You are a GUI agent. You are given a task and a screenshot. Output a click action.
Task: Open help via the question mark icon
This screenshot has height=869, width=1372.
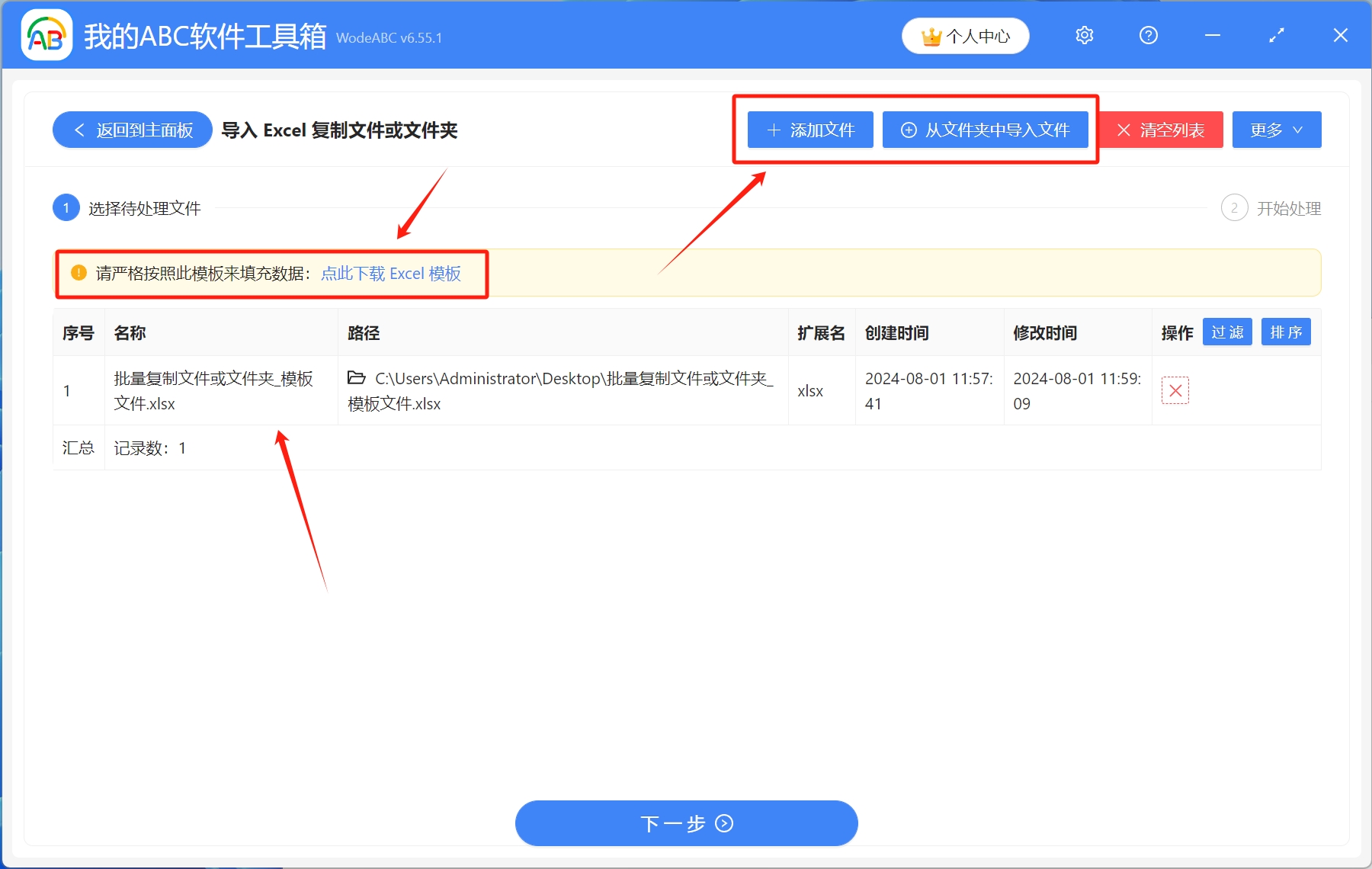pos(1148,35)
